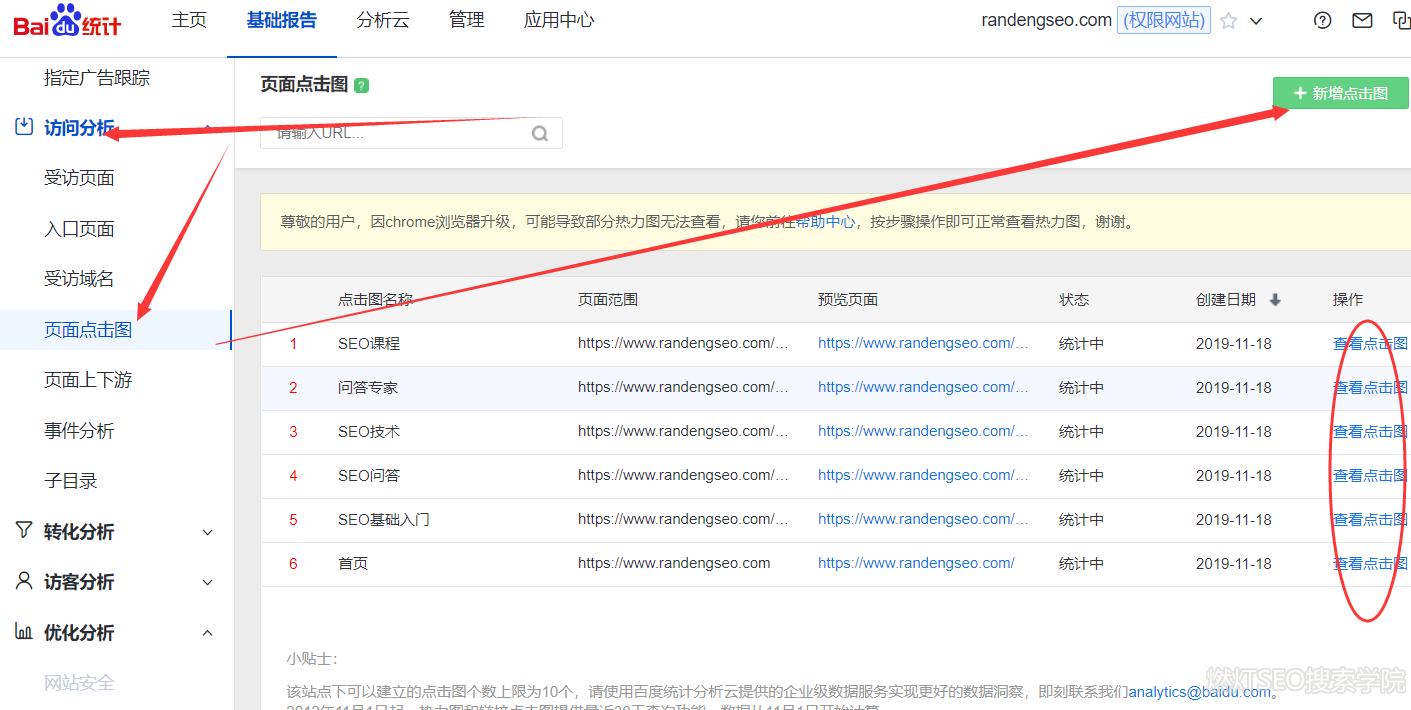Open the help question-mark icon in header

pyautogui.click(x=1323, y=20)
